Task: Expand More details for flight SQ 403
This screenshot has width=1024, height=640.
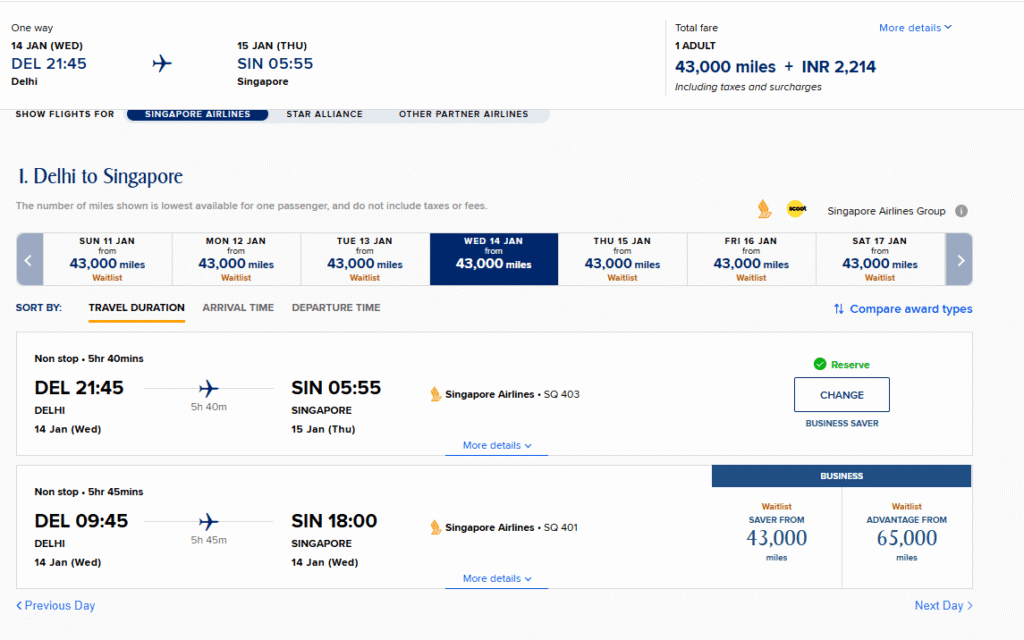Action: click(x=496, y=446)
